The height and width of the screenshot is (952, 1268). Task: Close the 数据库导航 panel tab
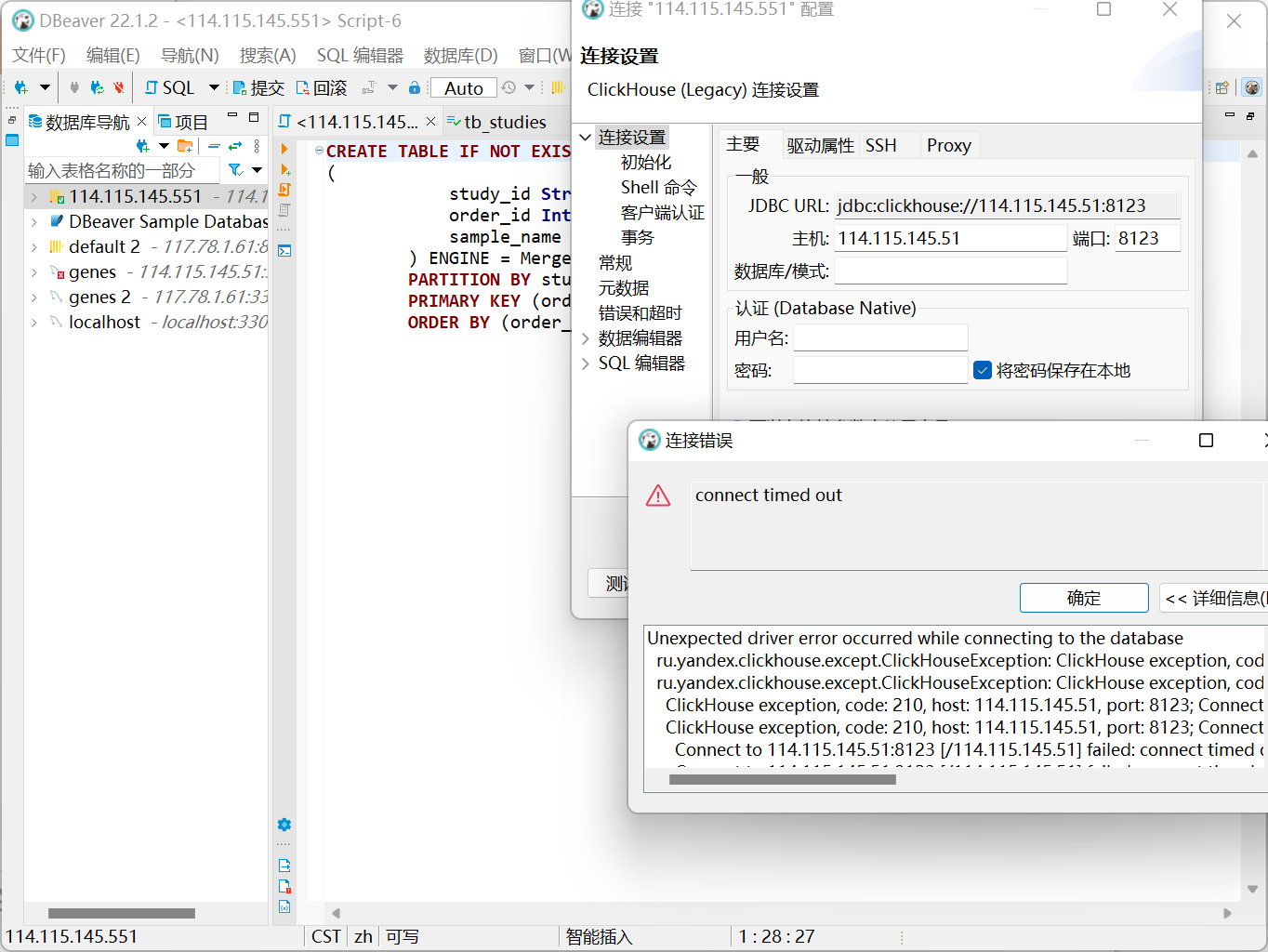141,122
